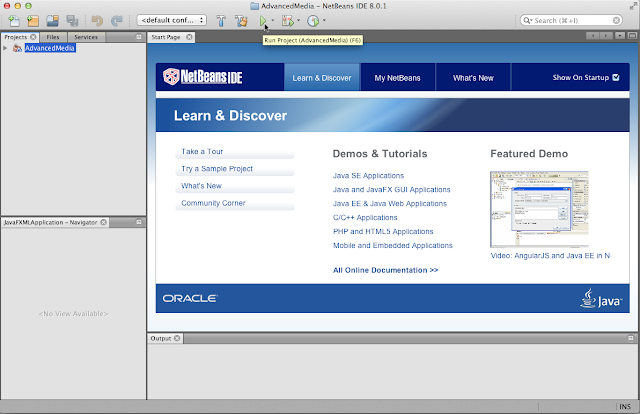
Task: Switch to the Files tab
Action: click(53, 37)
